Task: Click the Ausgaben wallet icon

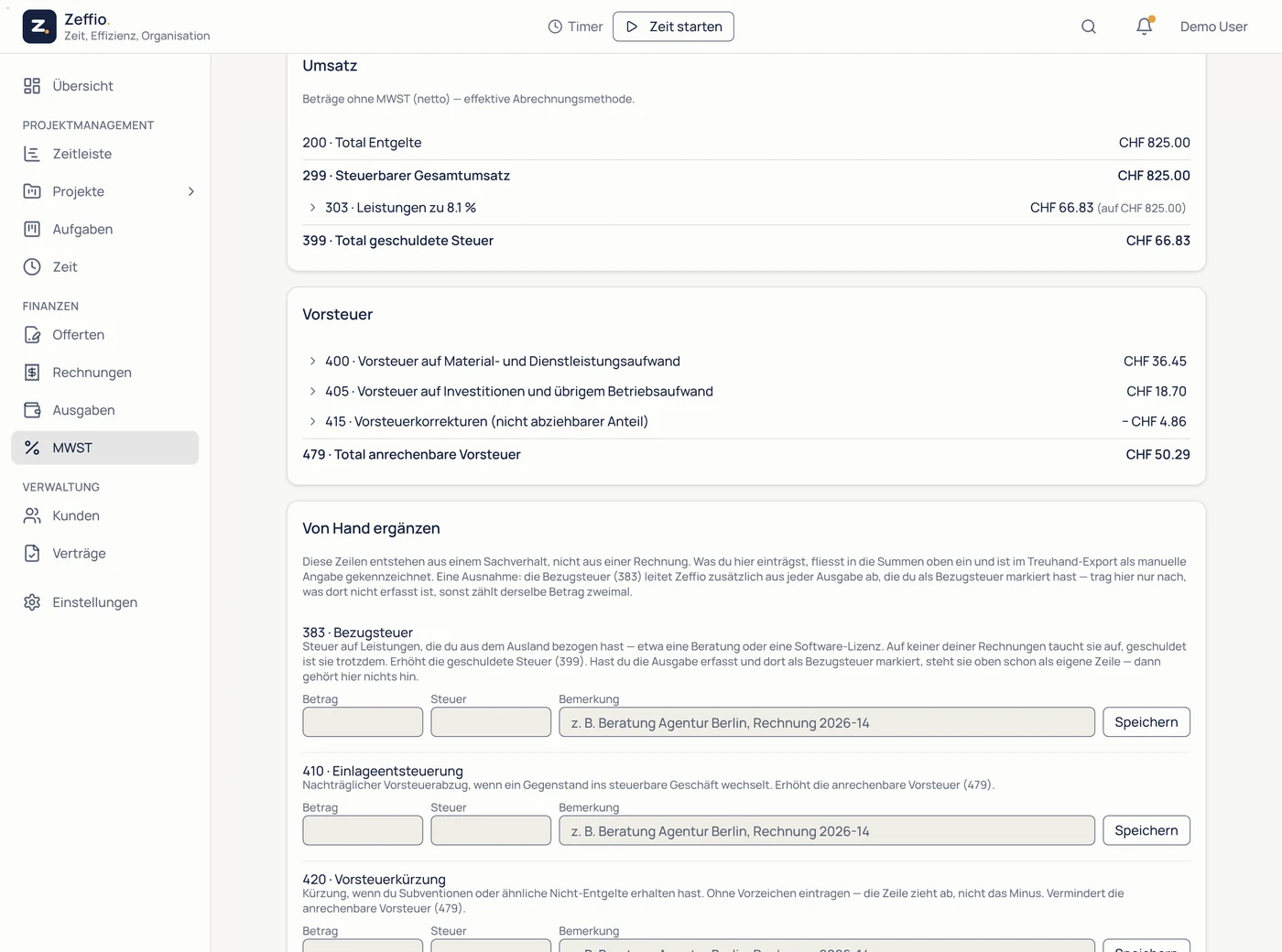Action: 32,410
